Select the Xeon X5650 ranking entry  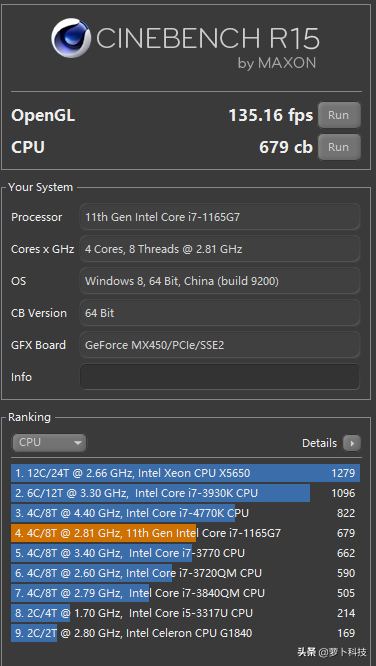(x=186, y=473)
